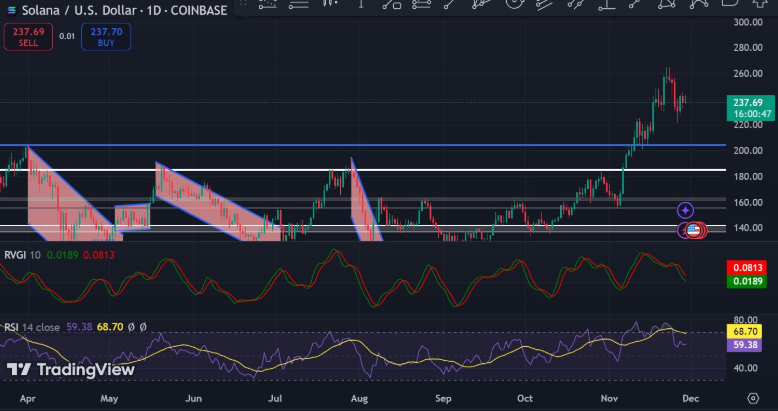Viewport: 778px width, 411px height.
Task: Click the blue BUY 237.70 button
Action: (106, 37)
